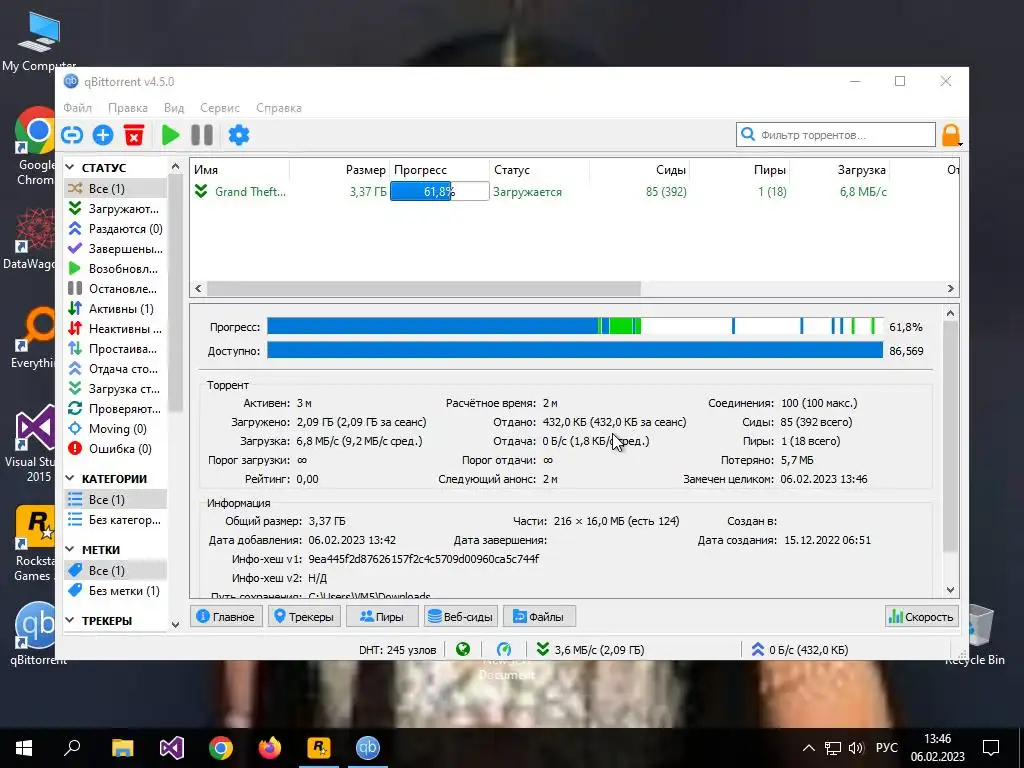Sort by the Пиры column header
Image resolution: width=1024 pixels, height=768 pixels.
(x=739, y=170)
